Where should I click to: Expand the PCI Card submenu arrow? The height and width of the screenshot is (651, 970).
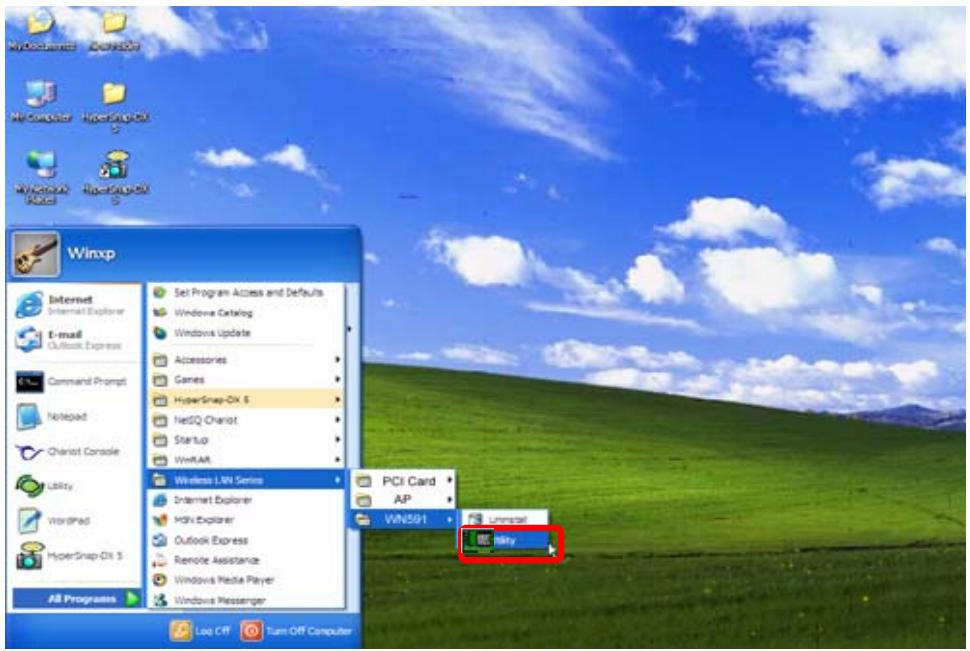pos(450,480)
